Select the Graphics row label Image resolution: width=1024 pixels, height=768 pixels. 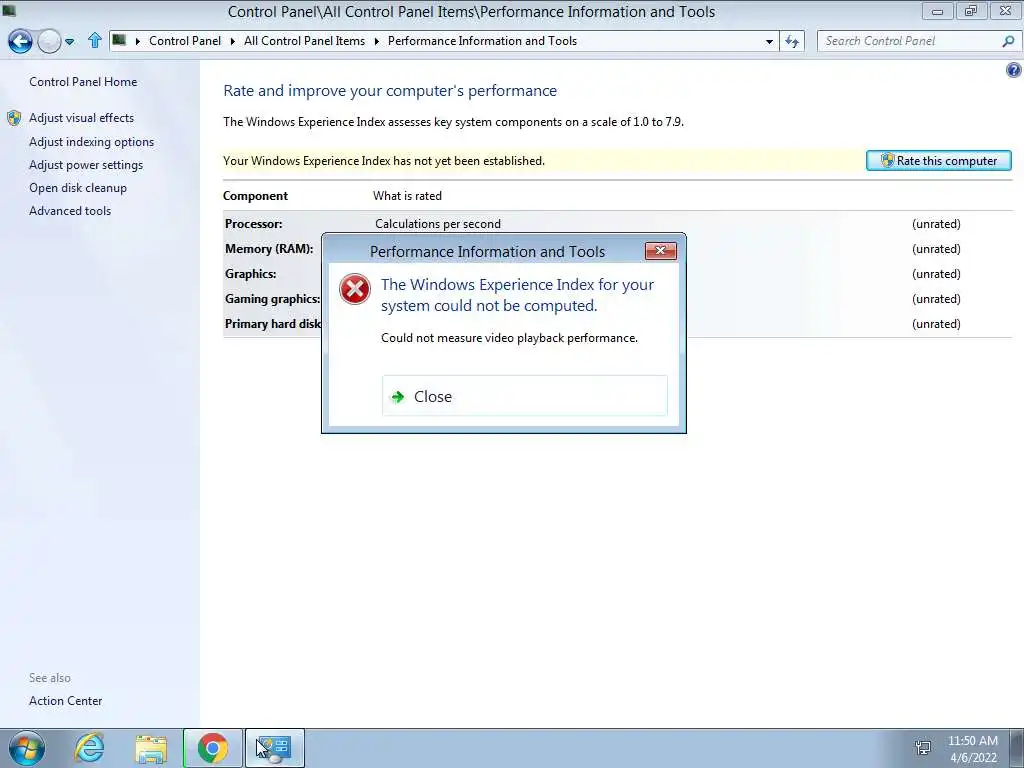click(x=250, y=274)
